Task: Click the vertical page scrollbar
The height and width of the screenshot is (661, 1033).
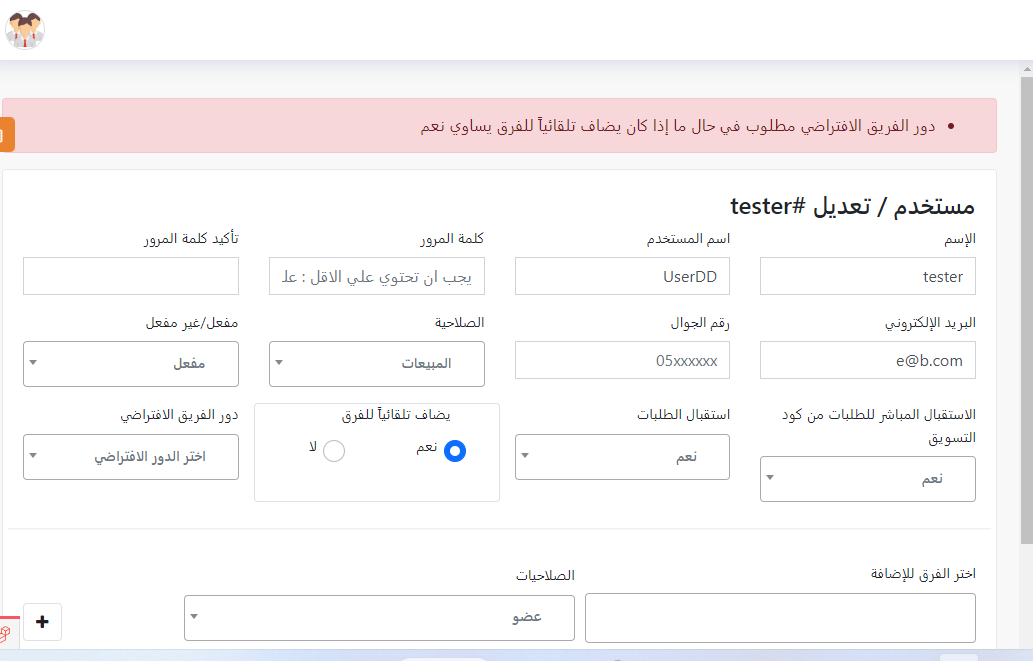Action: click(1026, 300)
